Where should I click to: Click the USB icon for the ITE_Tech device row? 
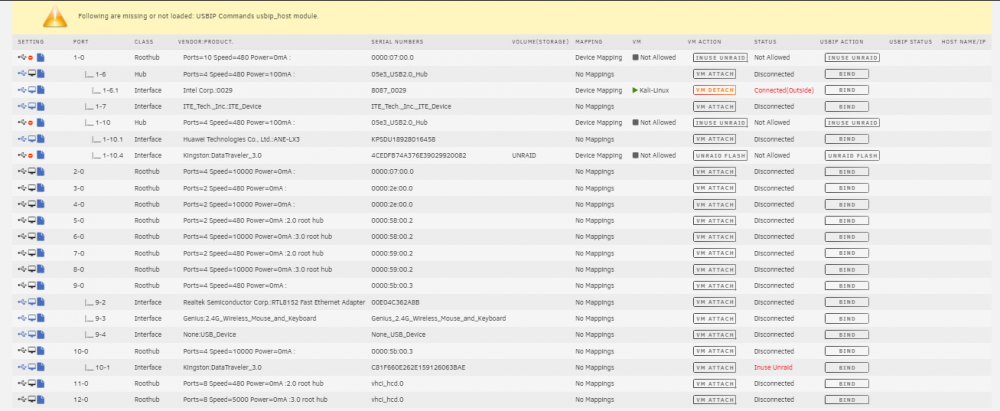[22, 107]
